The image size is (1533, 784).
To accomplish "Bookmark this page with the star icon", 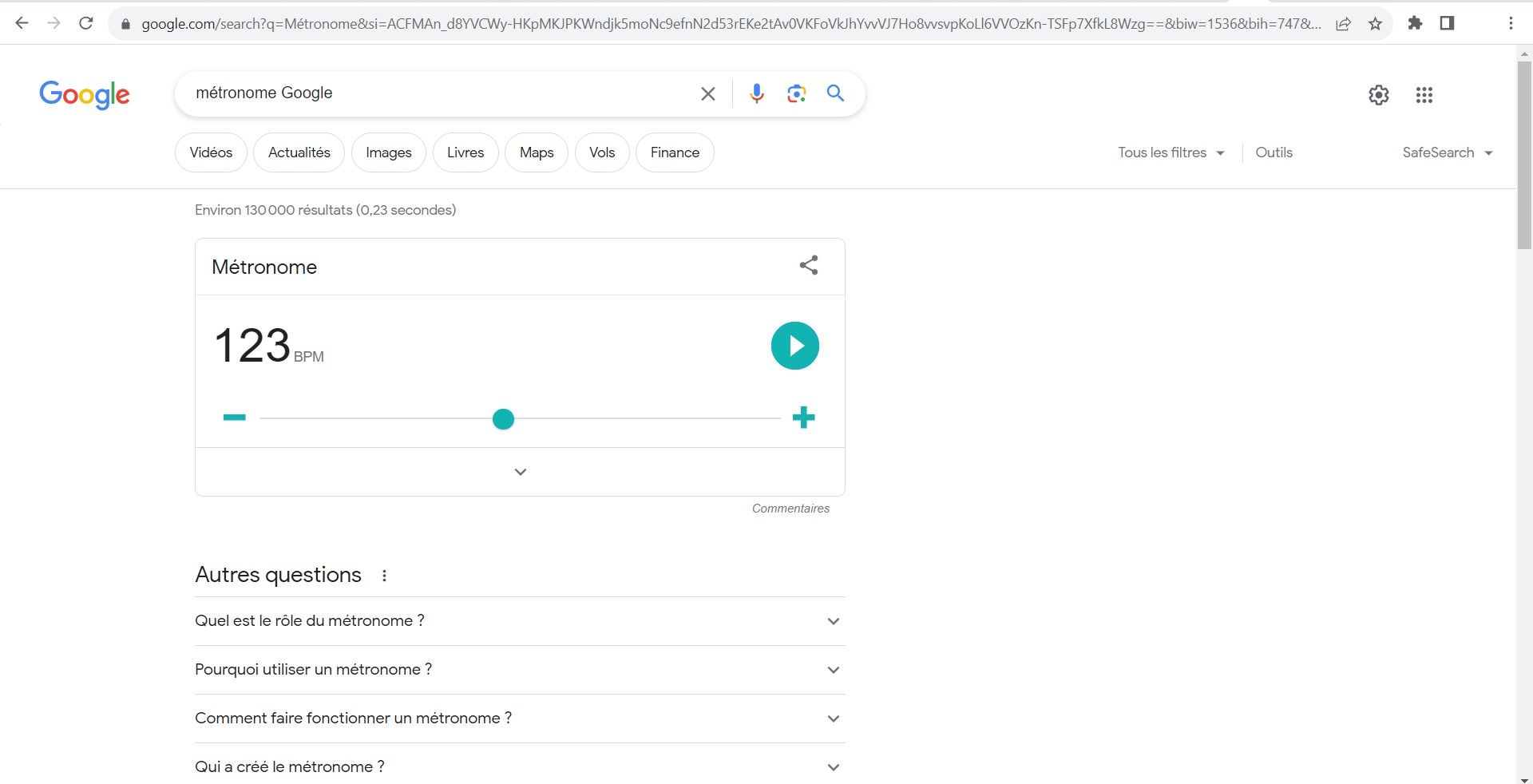I will (1375, 24).
